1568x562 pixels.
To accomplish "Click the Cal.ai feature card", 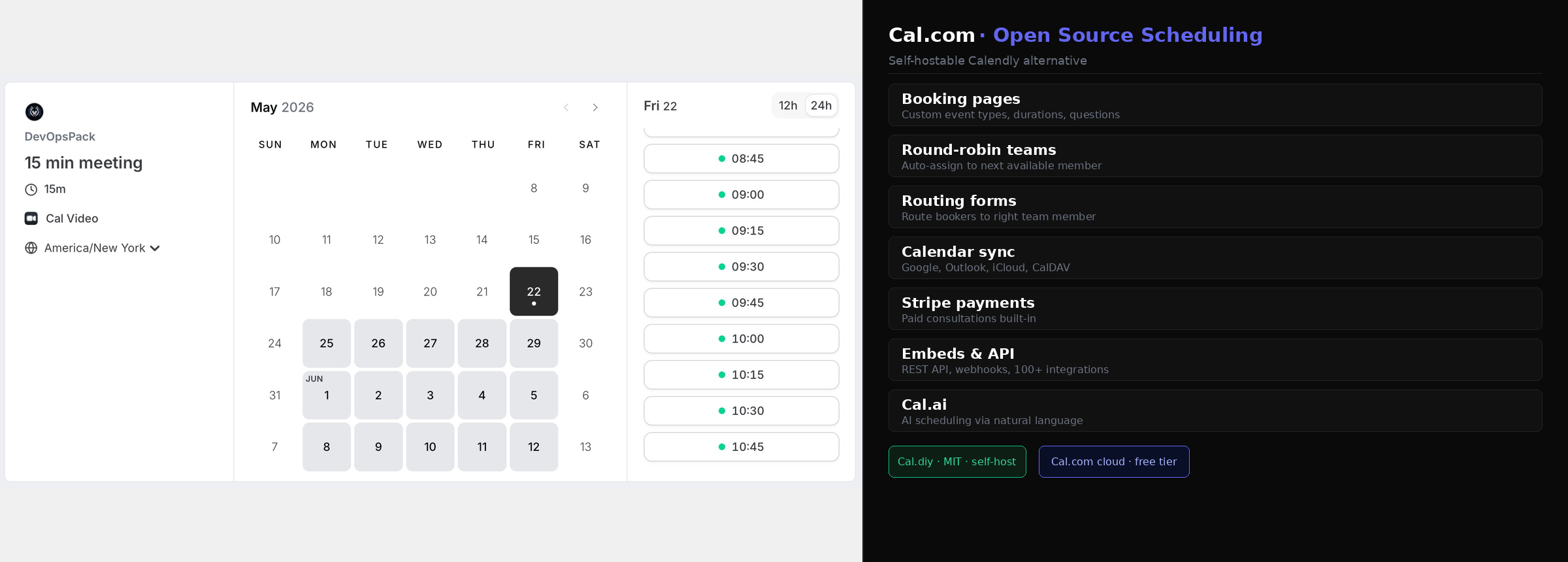I will 1215,411.
